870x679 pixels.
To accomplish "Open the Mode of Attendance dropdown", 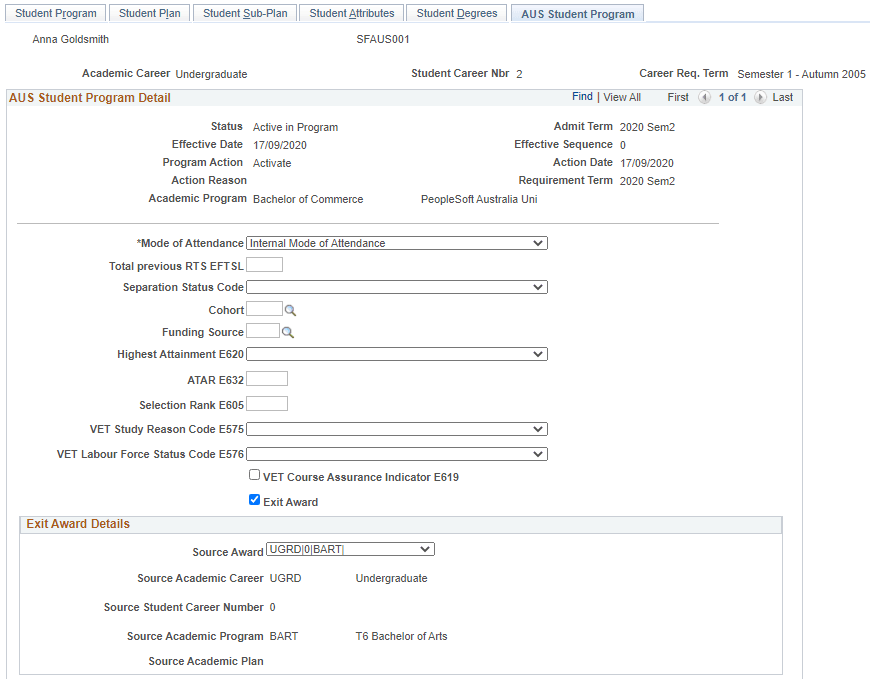I will (397, 243).
